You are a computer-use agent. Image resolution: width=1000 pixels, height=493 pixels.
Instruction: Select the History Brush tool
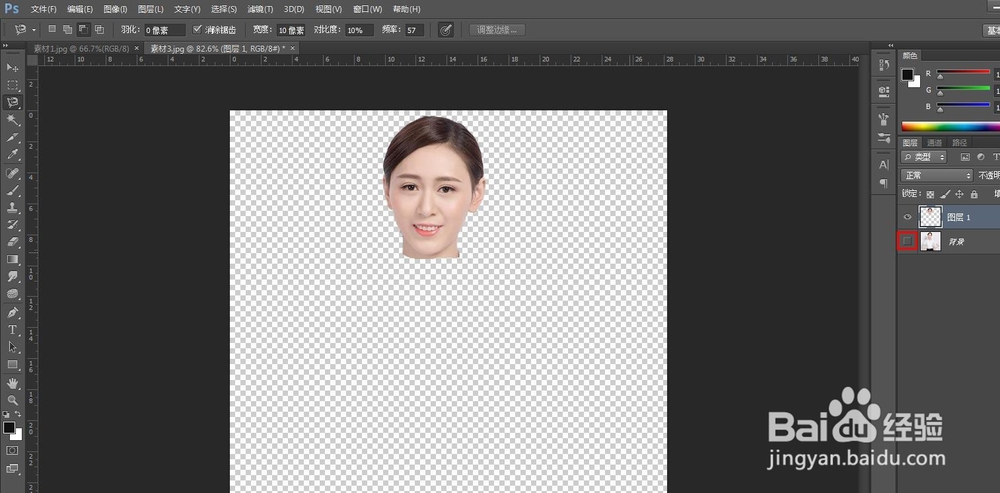click(x=12, y=225)
